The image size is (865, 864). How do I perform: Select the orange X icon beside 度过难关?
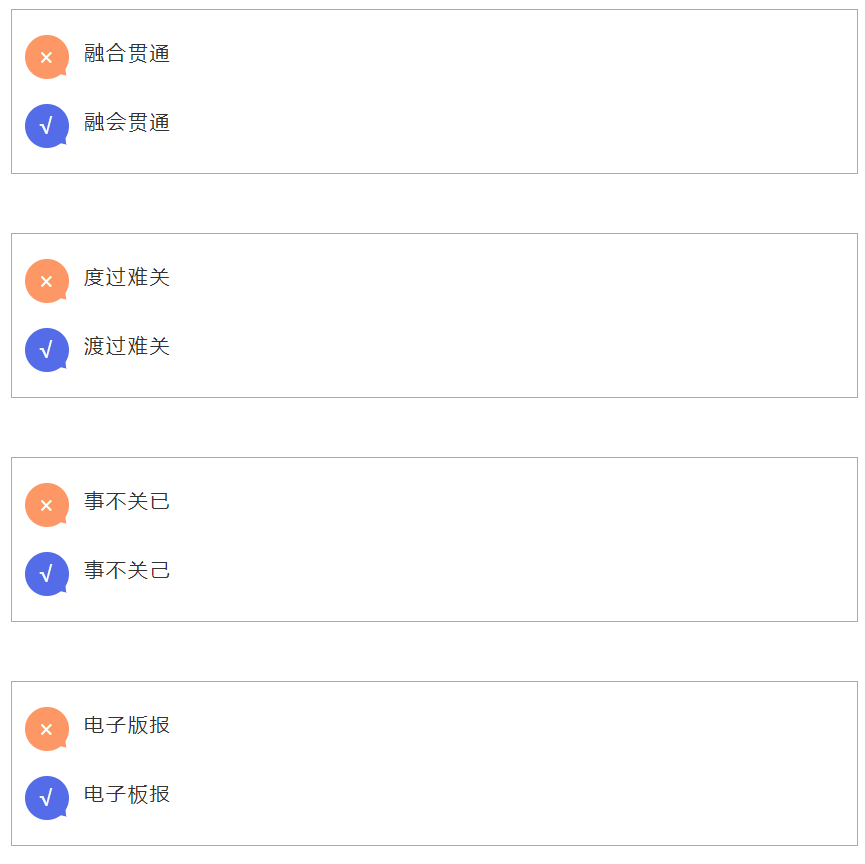(46, 281)
